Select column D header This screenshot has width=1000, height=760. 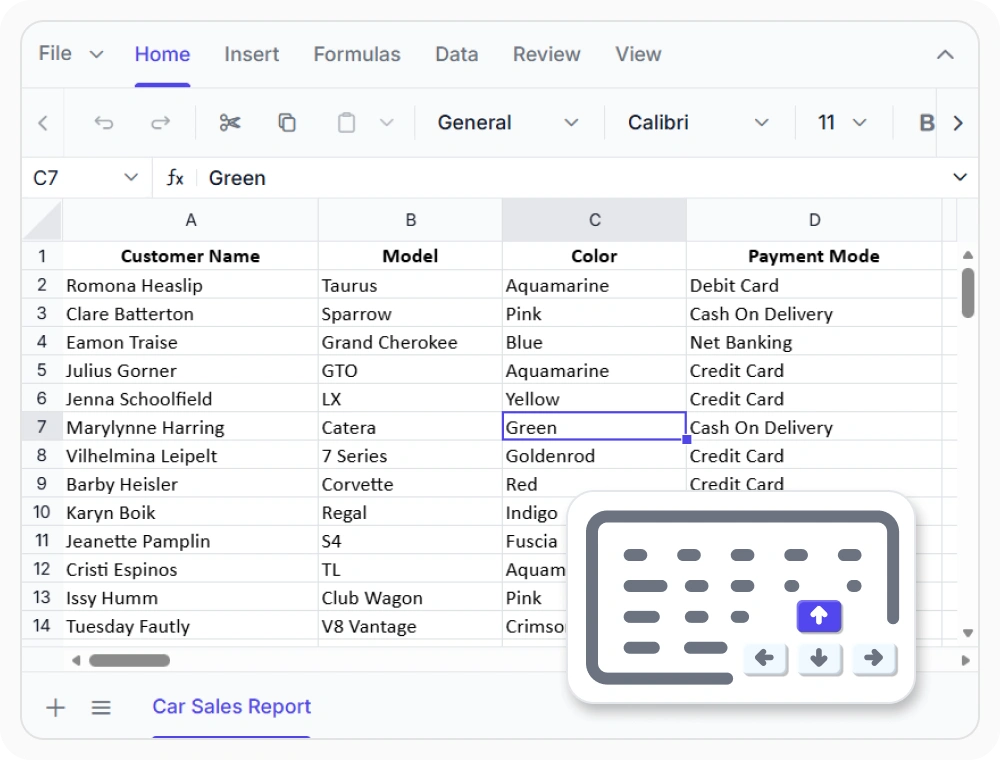point(814,220)
